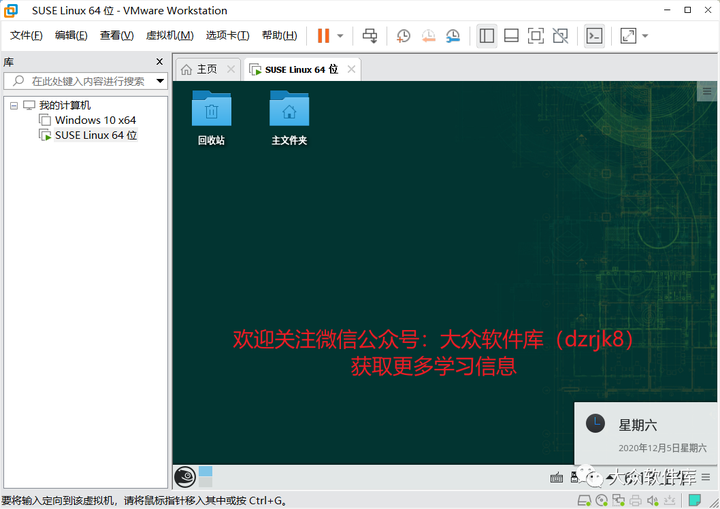This screenshot has width=720, height=509.
Task: Toggle Unity mode
Action: click(560, 36)
